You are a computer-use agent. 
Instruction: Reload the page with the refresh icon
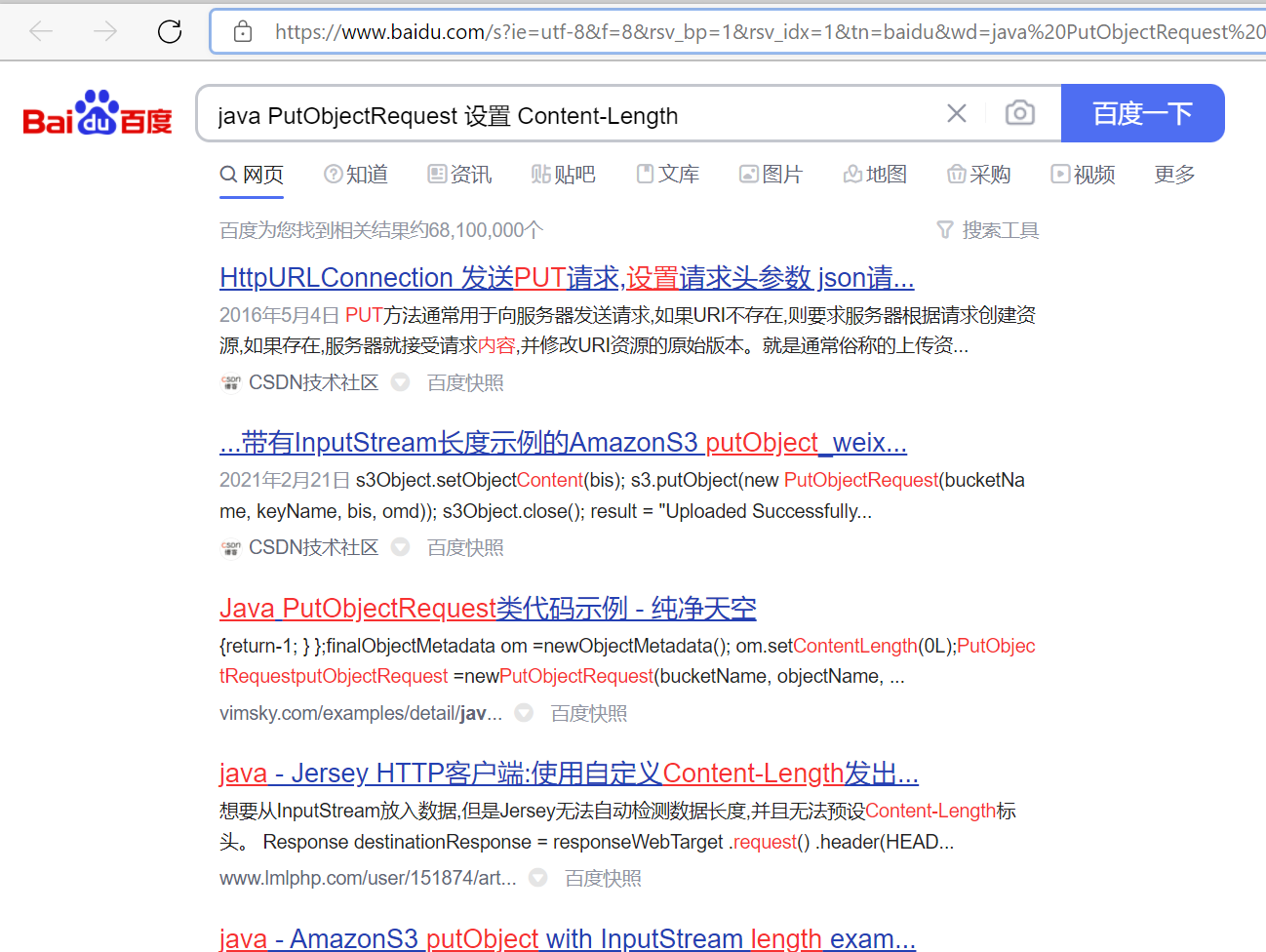pos(169,30)
